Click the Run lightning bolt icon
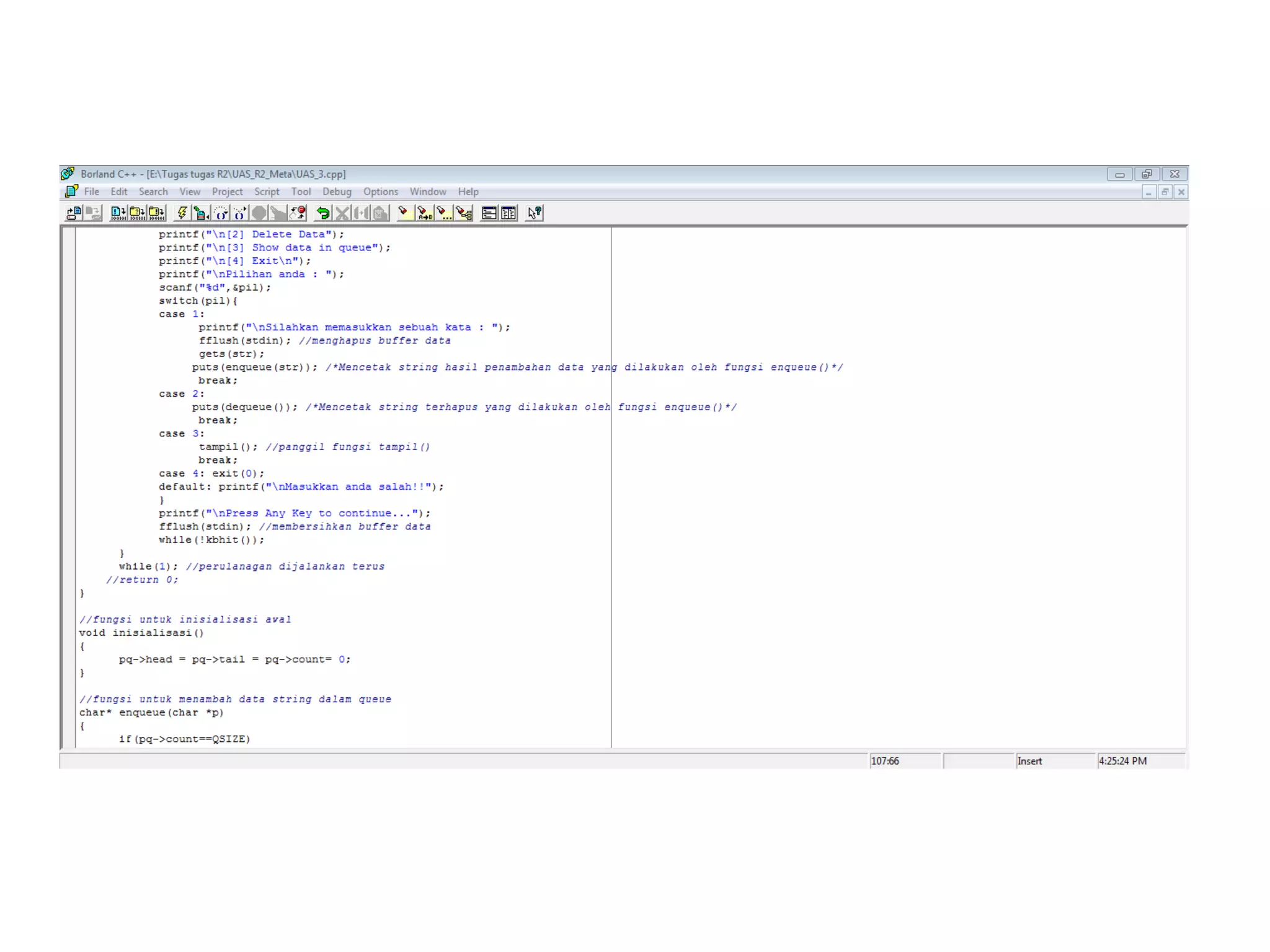 182,213
